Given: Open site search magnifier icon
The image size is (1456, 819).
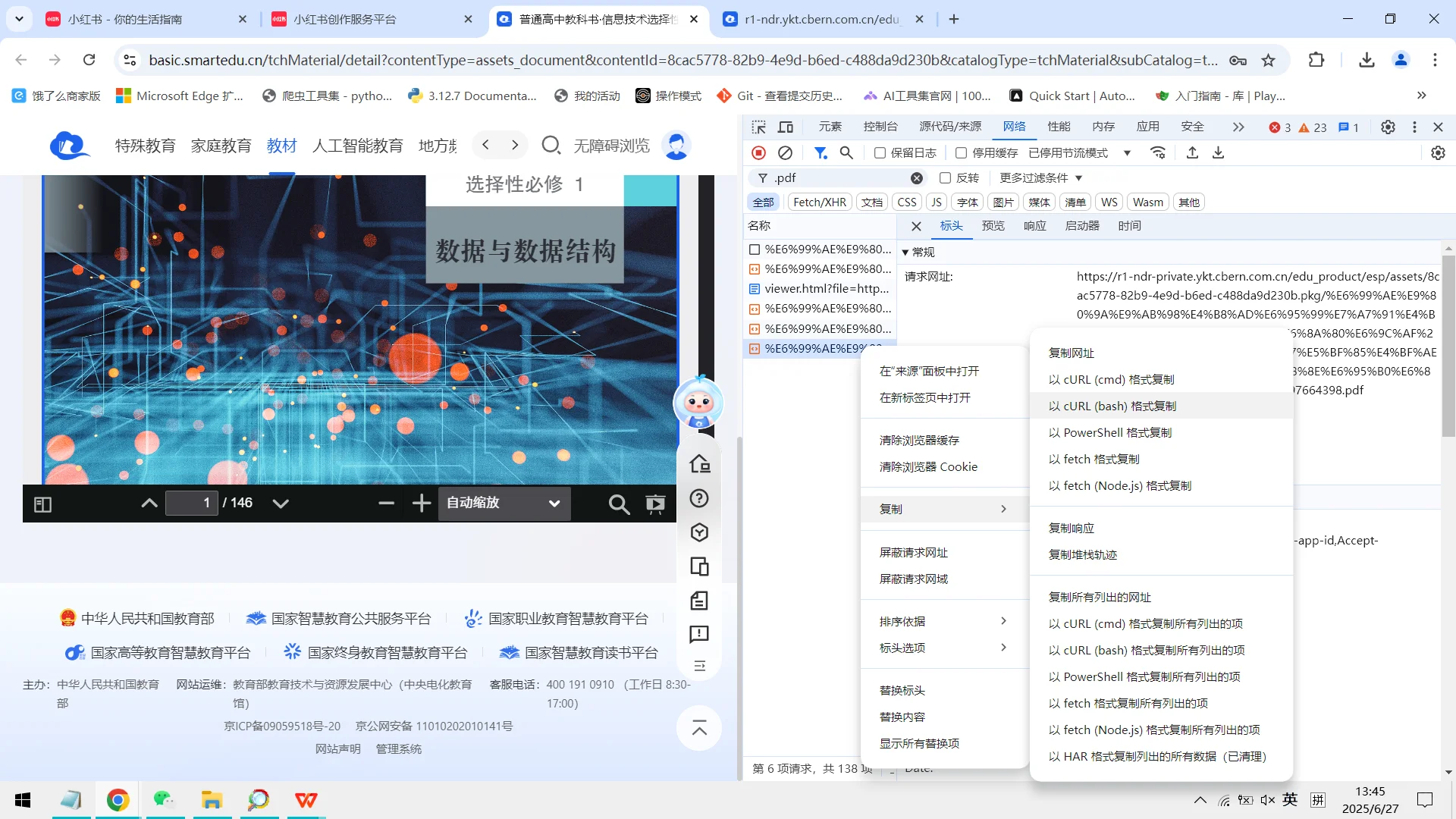Looking at the screenshot, I should (x=551, y=145).
